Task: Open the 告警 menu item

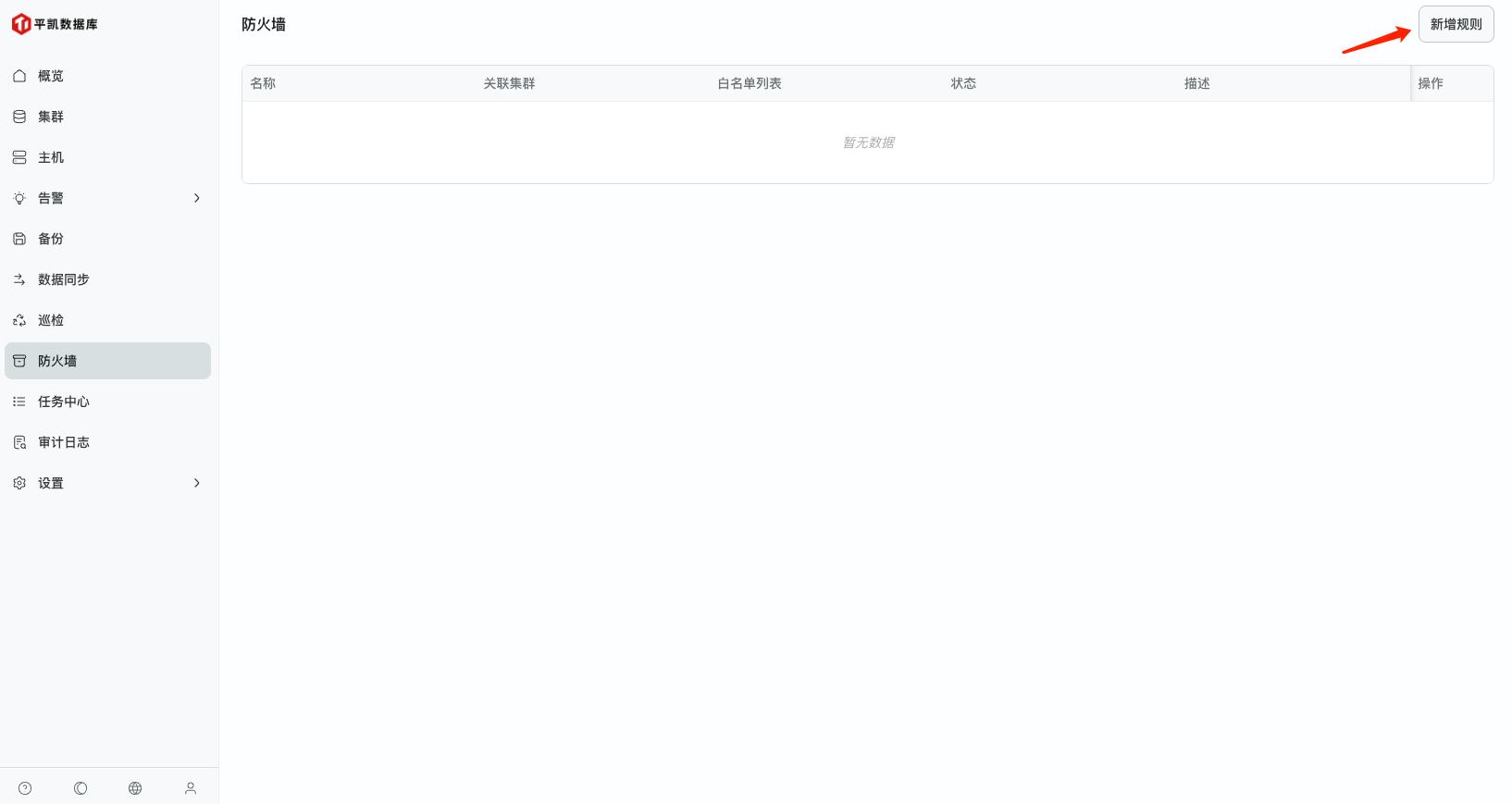Action: (51, 198)
